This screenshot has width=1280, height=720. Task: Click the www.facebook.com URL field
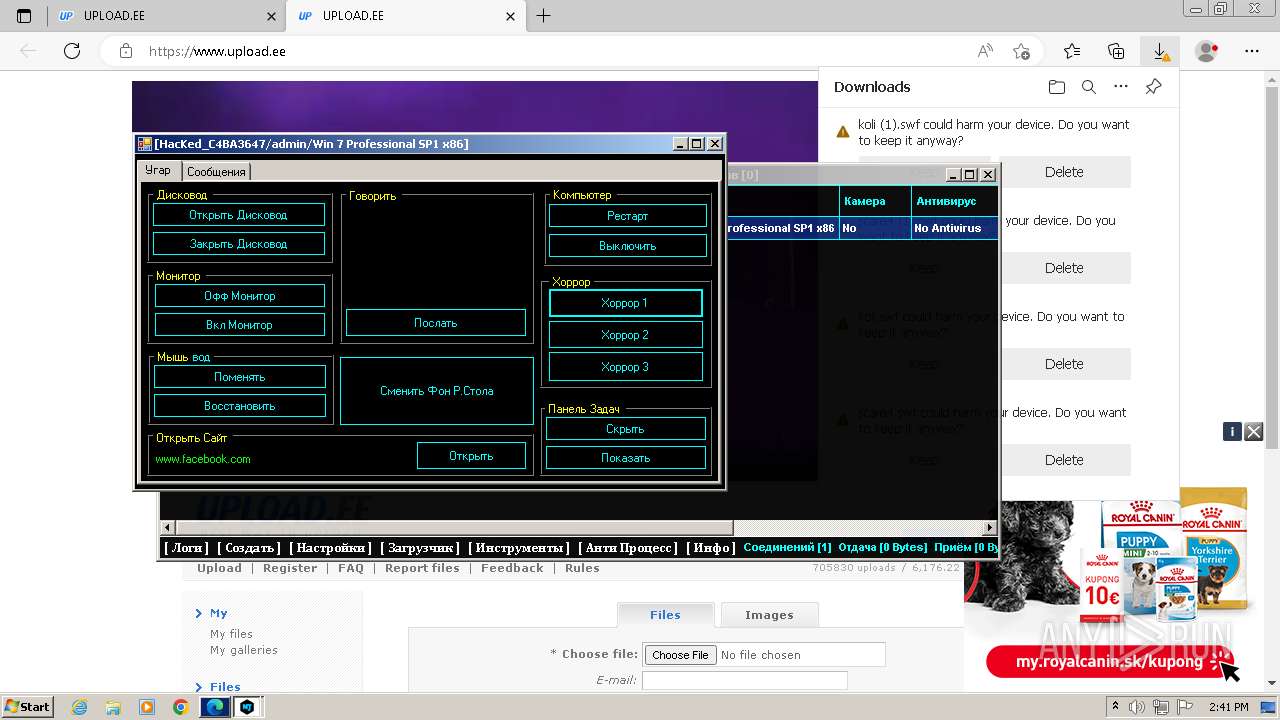[x=280, y=459]
